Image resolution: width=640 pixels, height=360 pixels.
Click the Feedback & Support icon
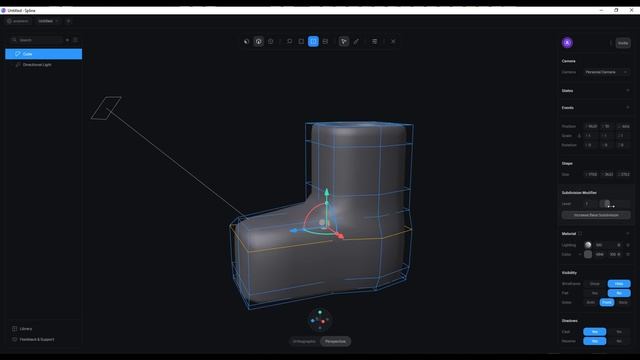15,339
